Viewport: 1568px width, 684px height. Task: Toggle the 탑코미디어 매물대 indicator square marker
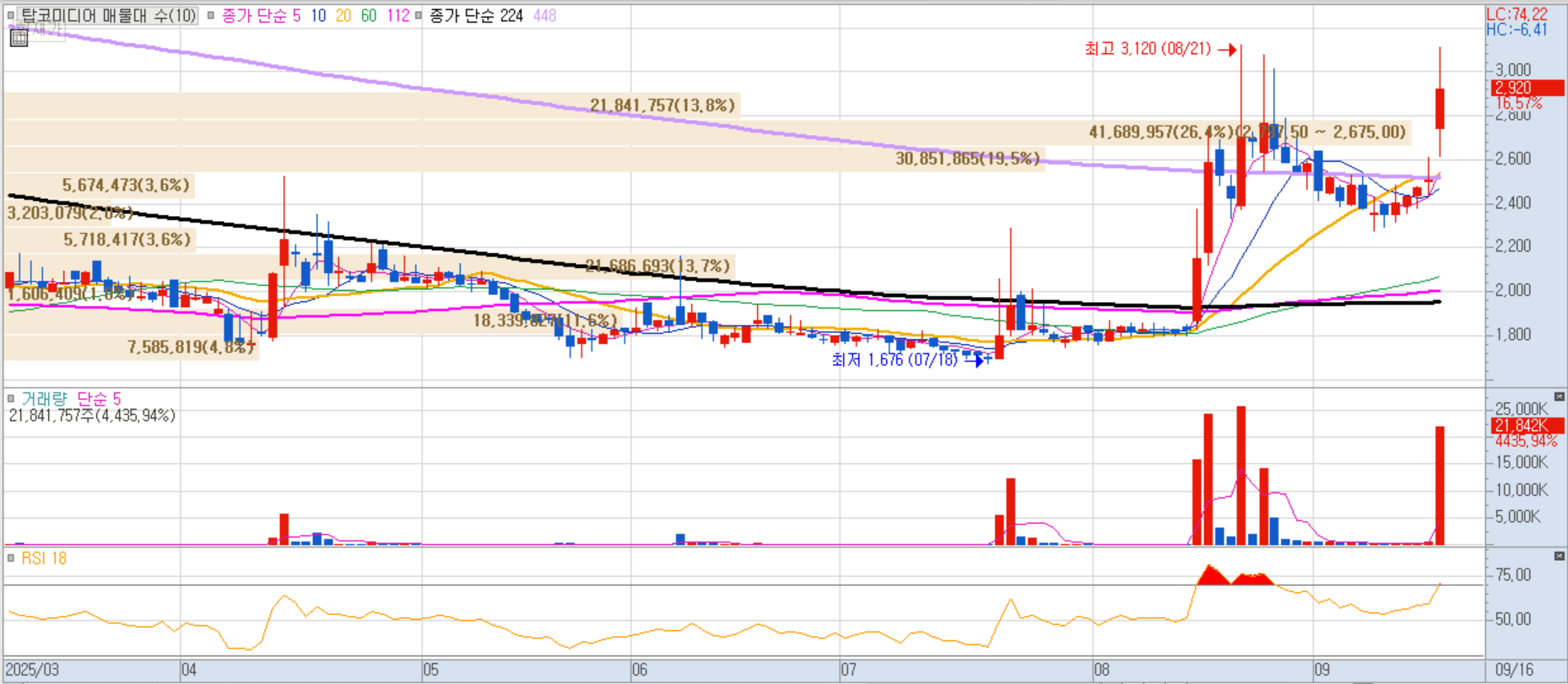click(x=11, y=15)
